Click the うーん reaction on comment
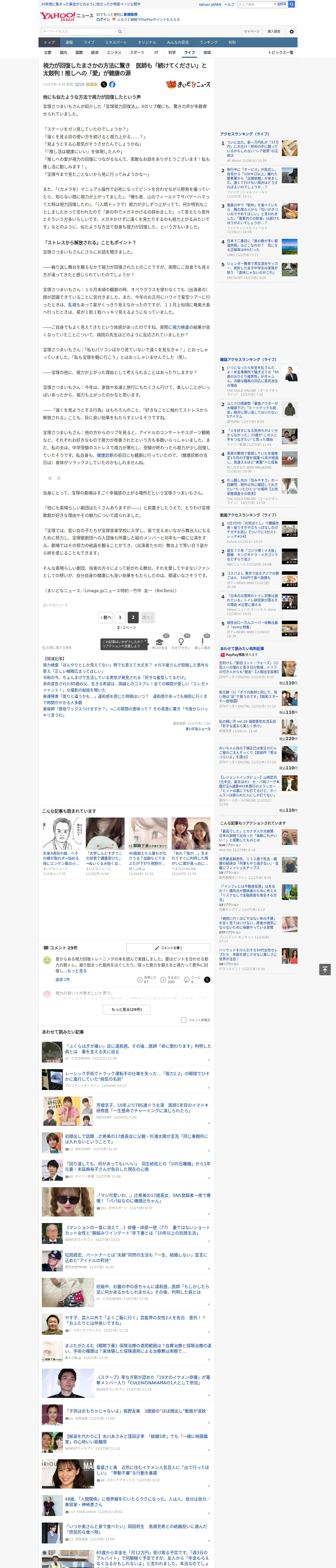Screen dimensions: 336x1568 click(x=192, y=979)
